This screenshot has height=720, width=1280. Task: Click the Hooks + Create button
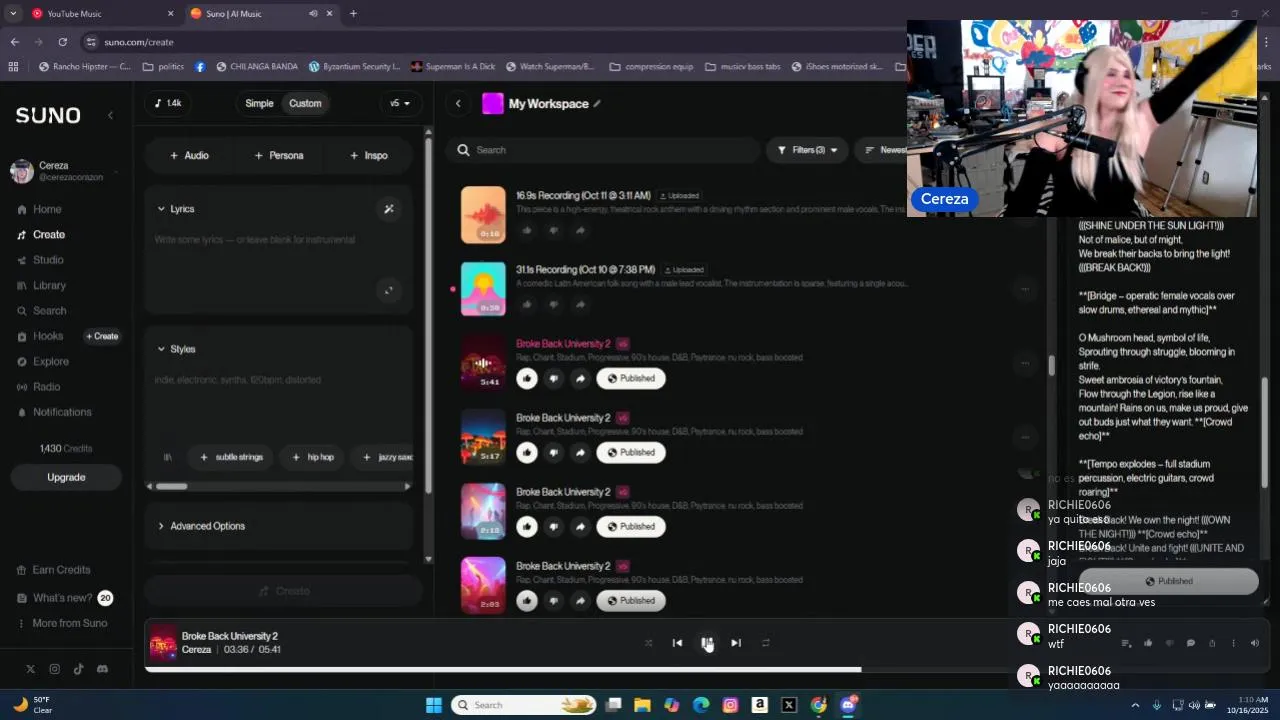pos(102,336)
